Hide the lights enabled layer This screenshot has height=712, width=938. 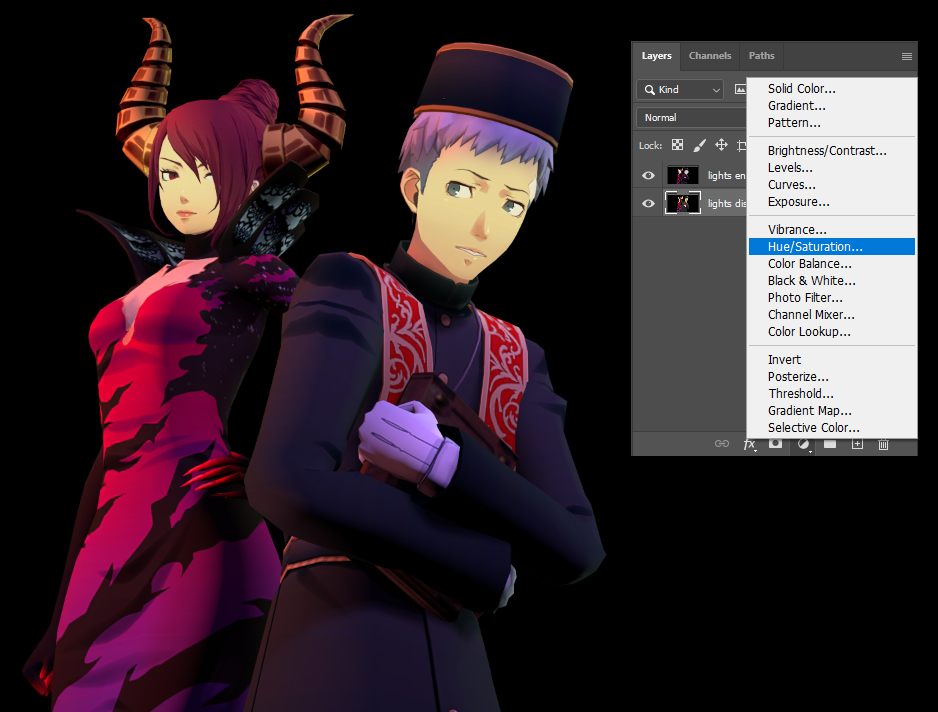coord(648,175)
